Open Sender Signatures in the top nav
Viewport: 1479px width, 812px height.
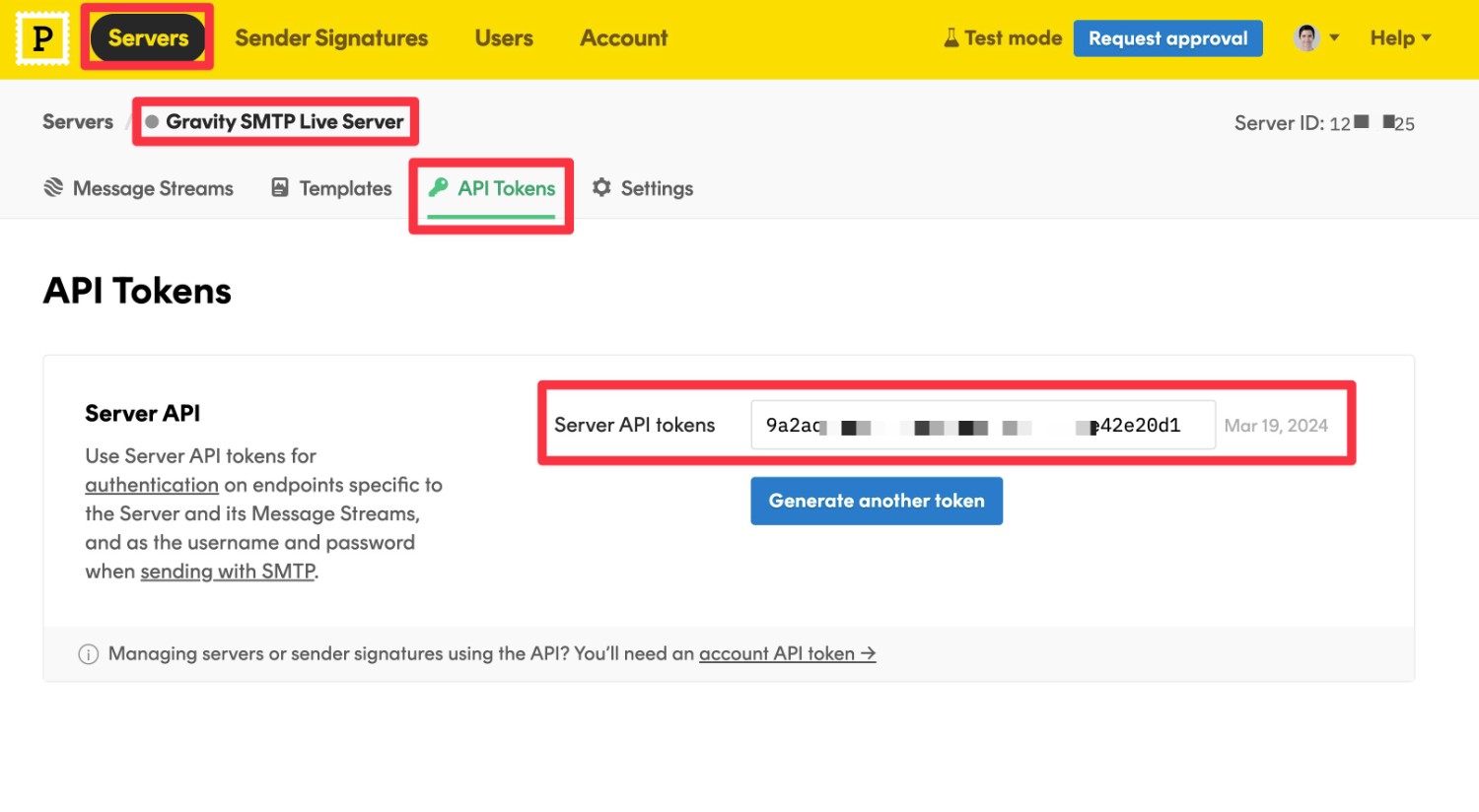[x=331, y=38]
